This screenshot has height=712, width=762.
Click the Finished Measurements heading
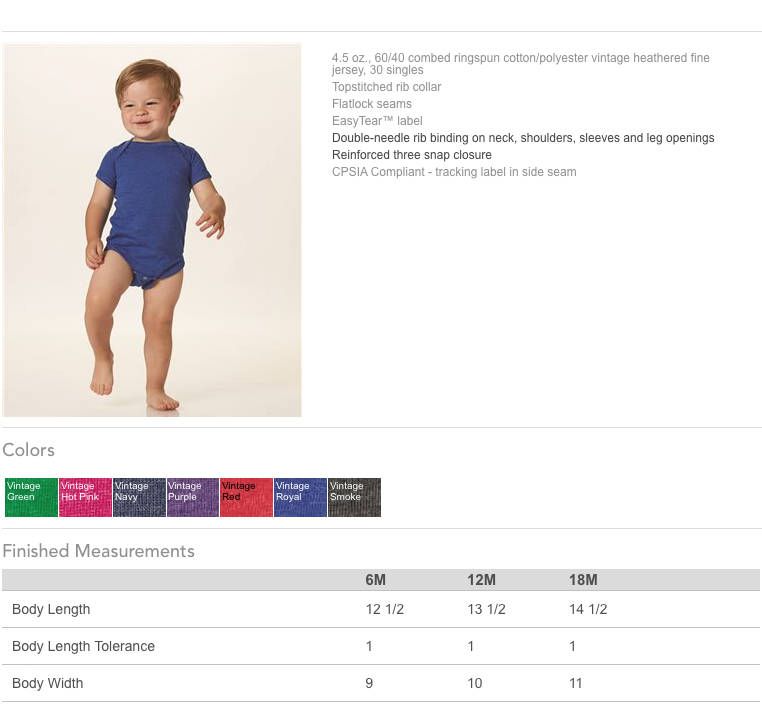pyautogui.click(x=99, y=551)
